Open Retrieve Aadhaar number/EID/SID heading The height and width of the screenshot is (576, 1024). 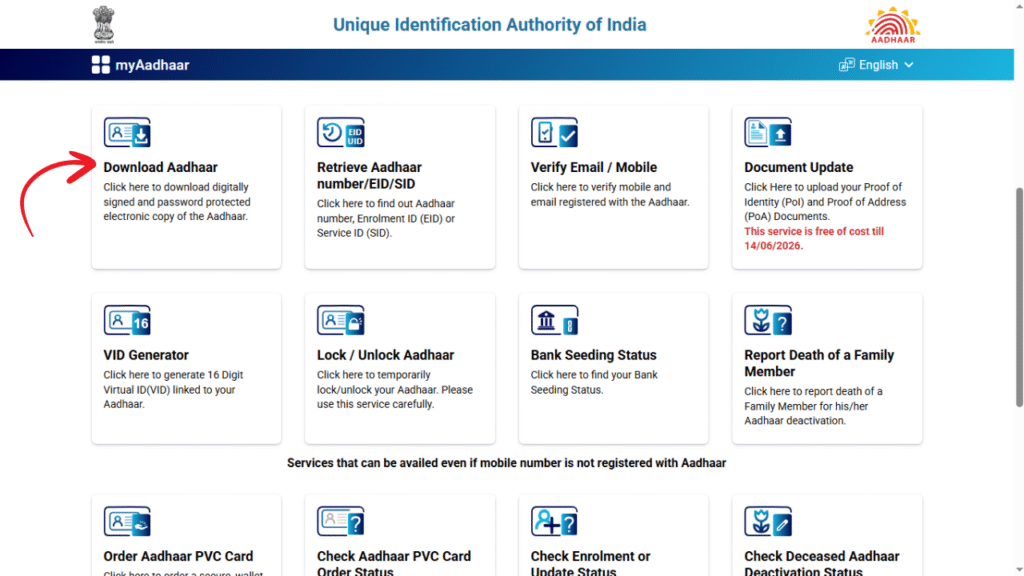pyautogui.click(x=370, y=176)
